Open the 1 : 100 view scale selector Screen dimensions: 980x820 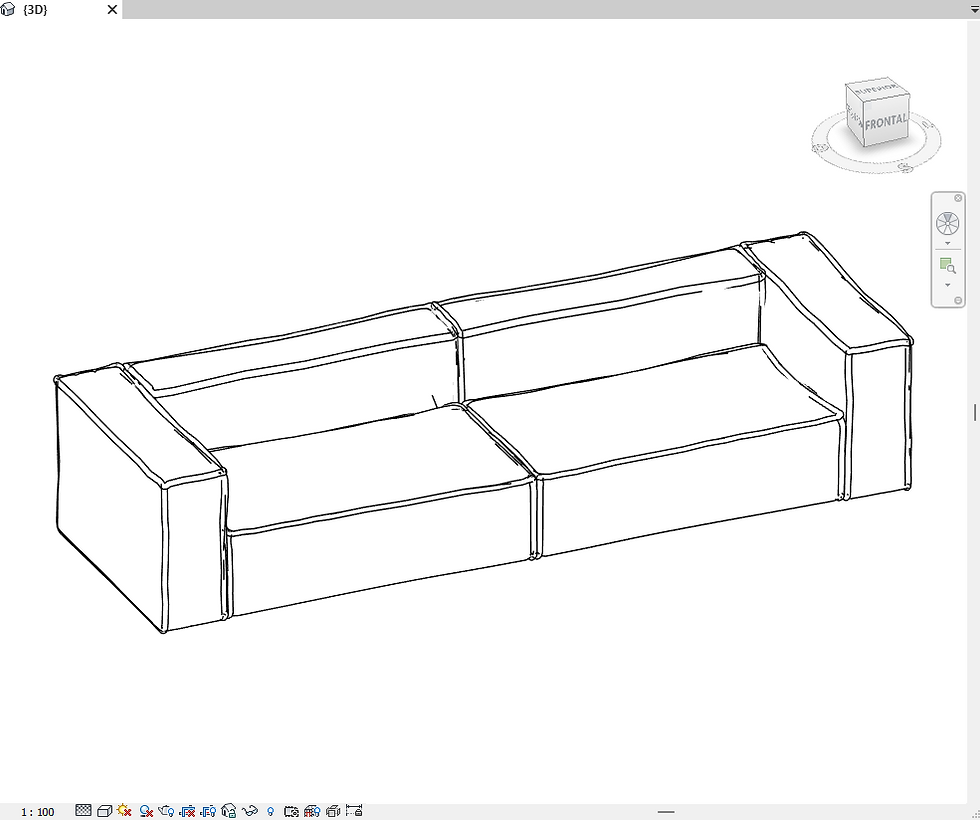point(38,812)
